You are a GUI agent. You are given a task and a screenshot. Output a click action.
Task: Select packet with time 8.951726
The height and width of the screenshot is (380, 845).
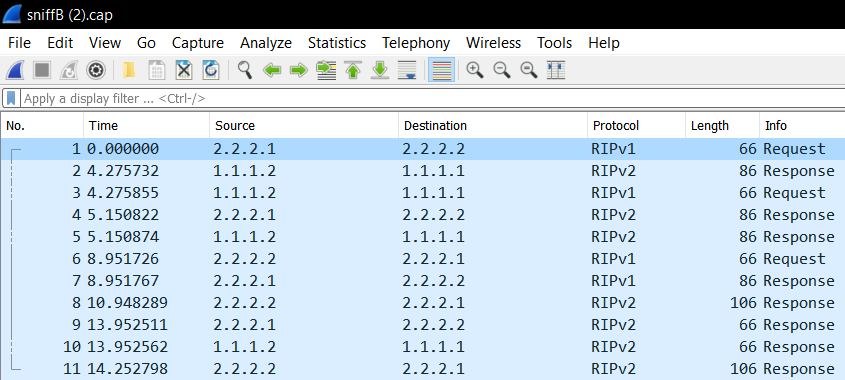(x=423, y=259)
